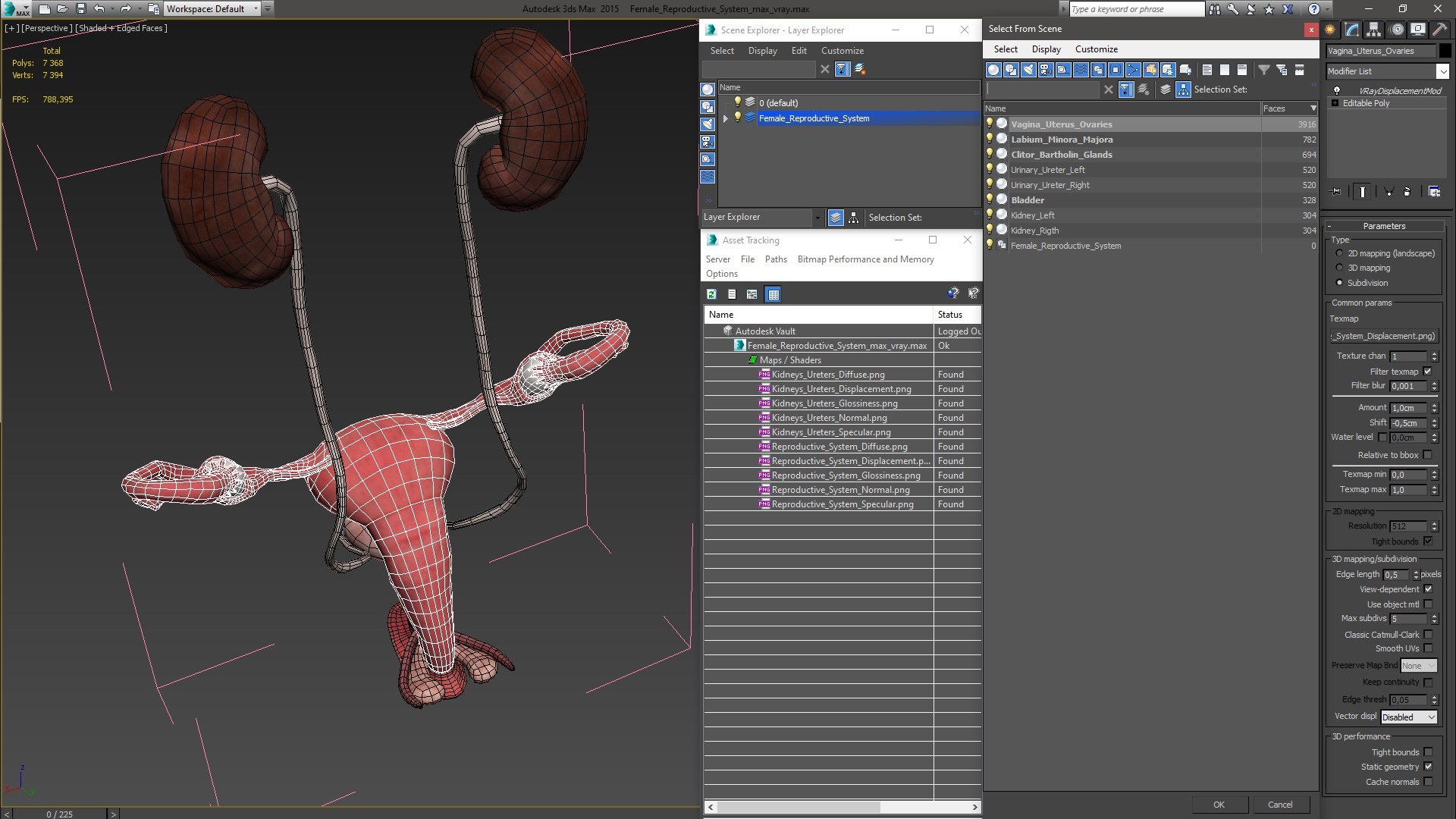
Task: Open the Workspace: Default dropdown
Action: point(256,9)
